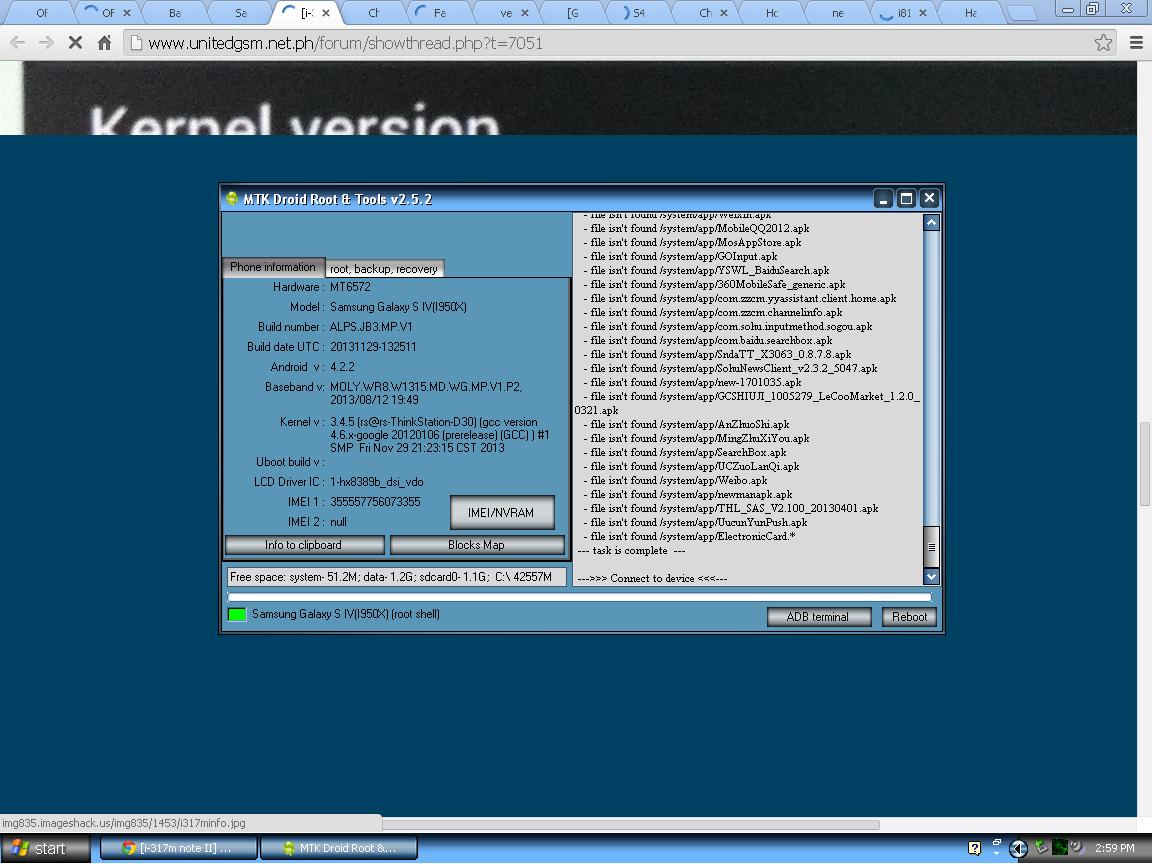Click the status text 'Samsung Galaxy S IV(I950X) (root shell)'
Image resolution: width=1152 pixels, height=864 pixels.
346,614
